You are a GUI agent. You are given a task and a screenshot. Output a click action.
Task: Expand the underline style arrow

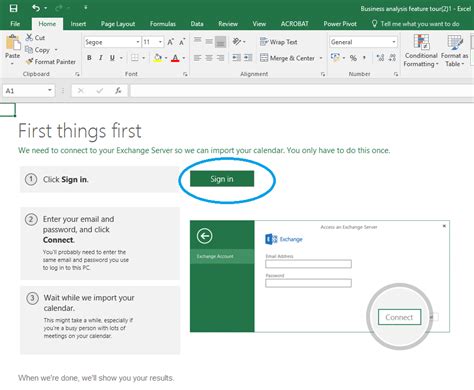tap(121, 58)
